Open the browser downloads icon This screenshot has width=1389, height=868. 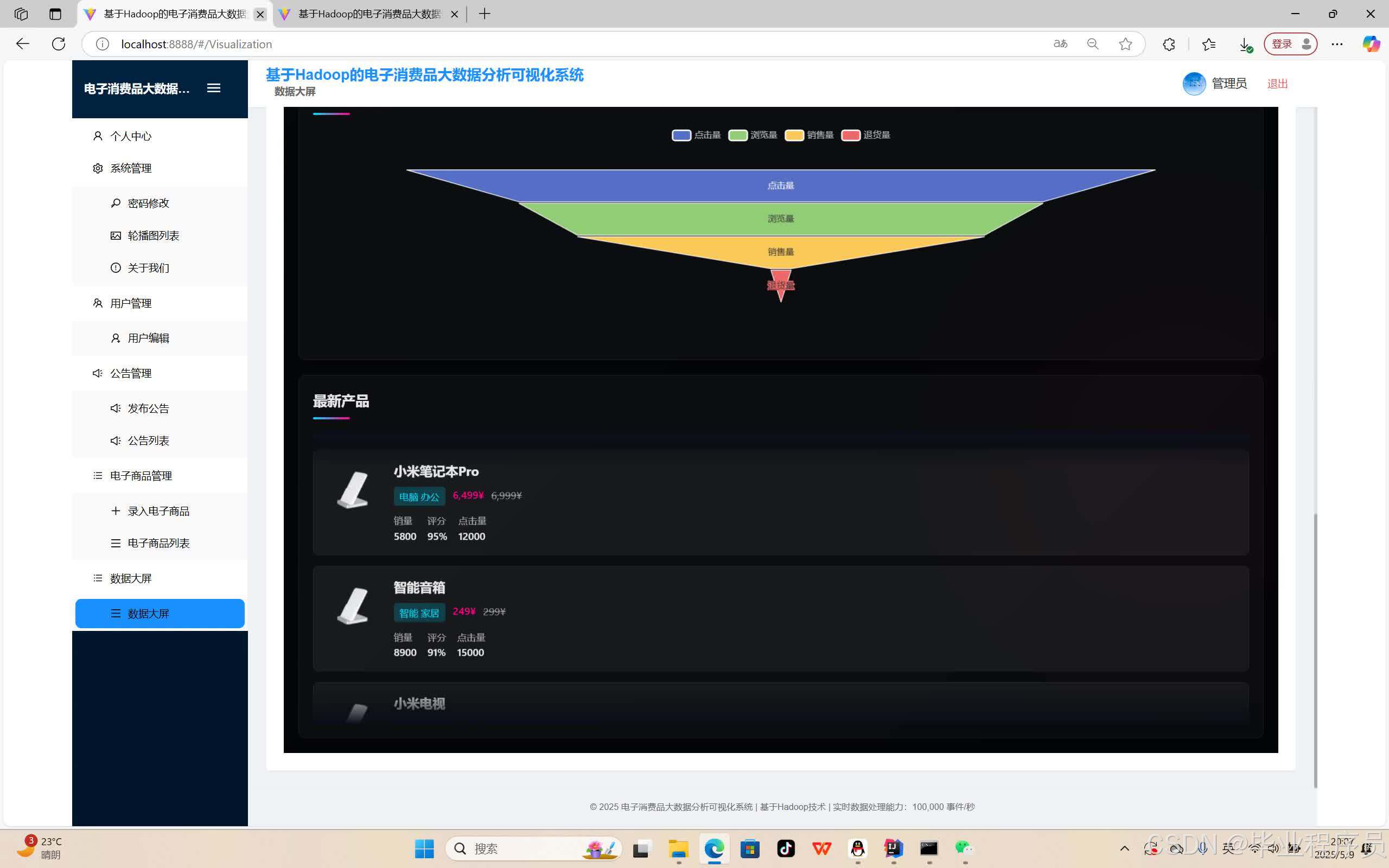[x=1245, y=44]
